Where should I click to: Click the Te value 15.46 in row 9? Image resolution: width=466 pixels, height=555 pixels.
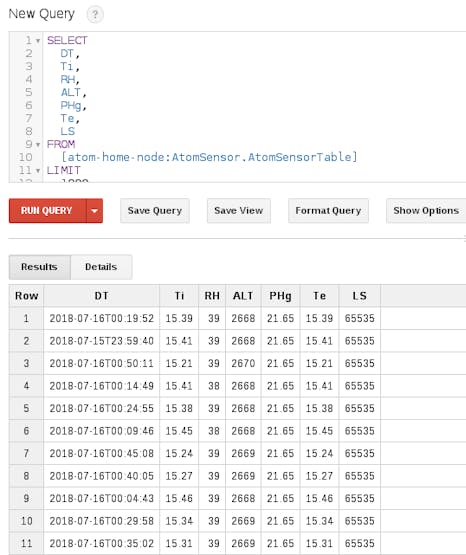tap(319, 498)
